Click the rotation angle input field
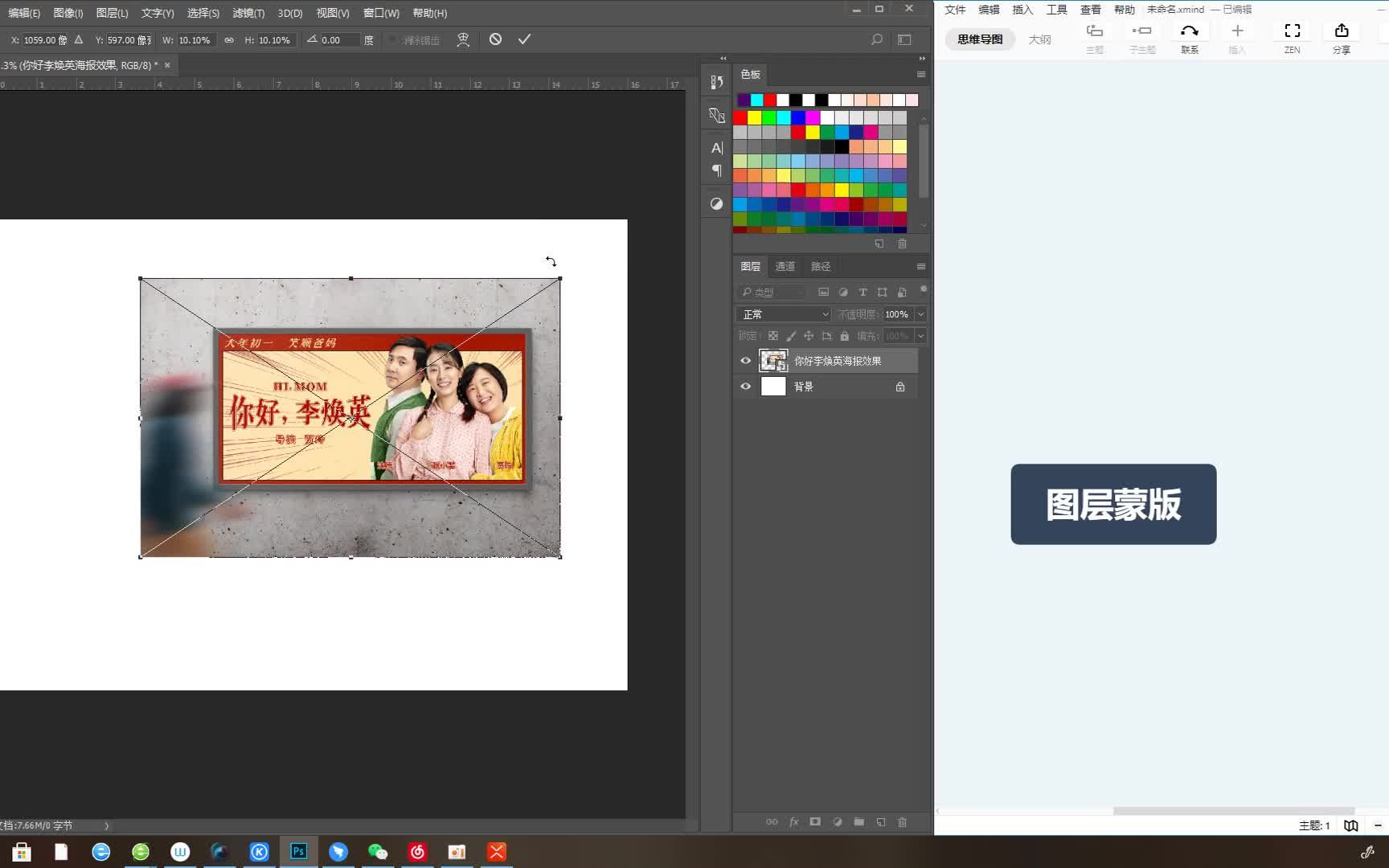 340,40
